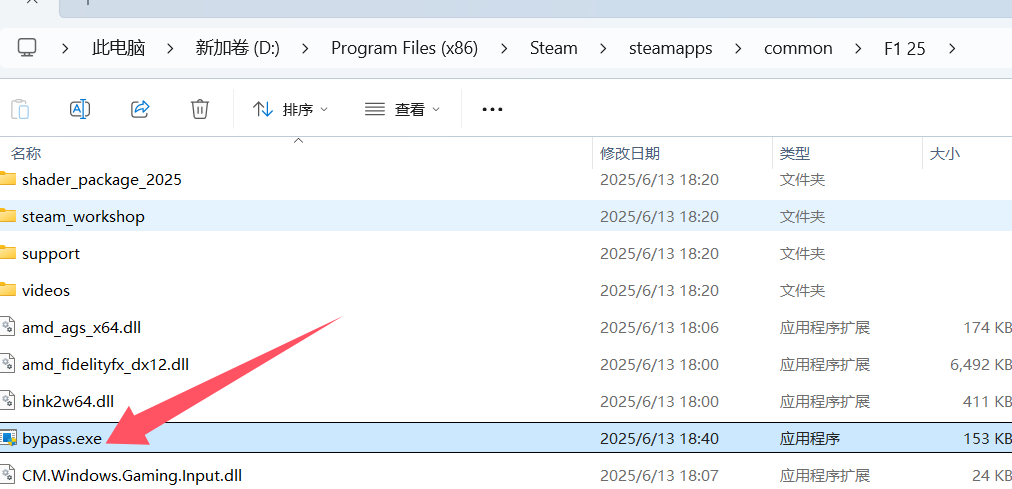Viewport: 1012px width, 489px height.
Task: Click folder icon of steam_workshop row
Action: 7,216
